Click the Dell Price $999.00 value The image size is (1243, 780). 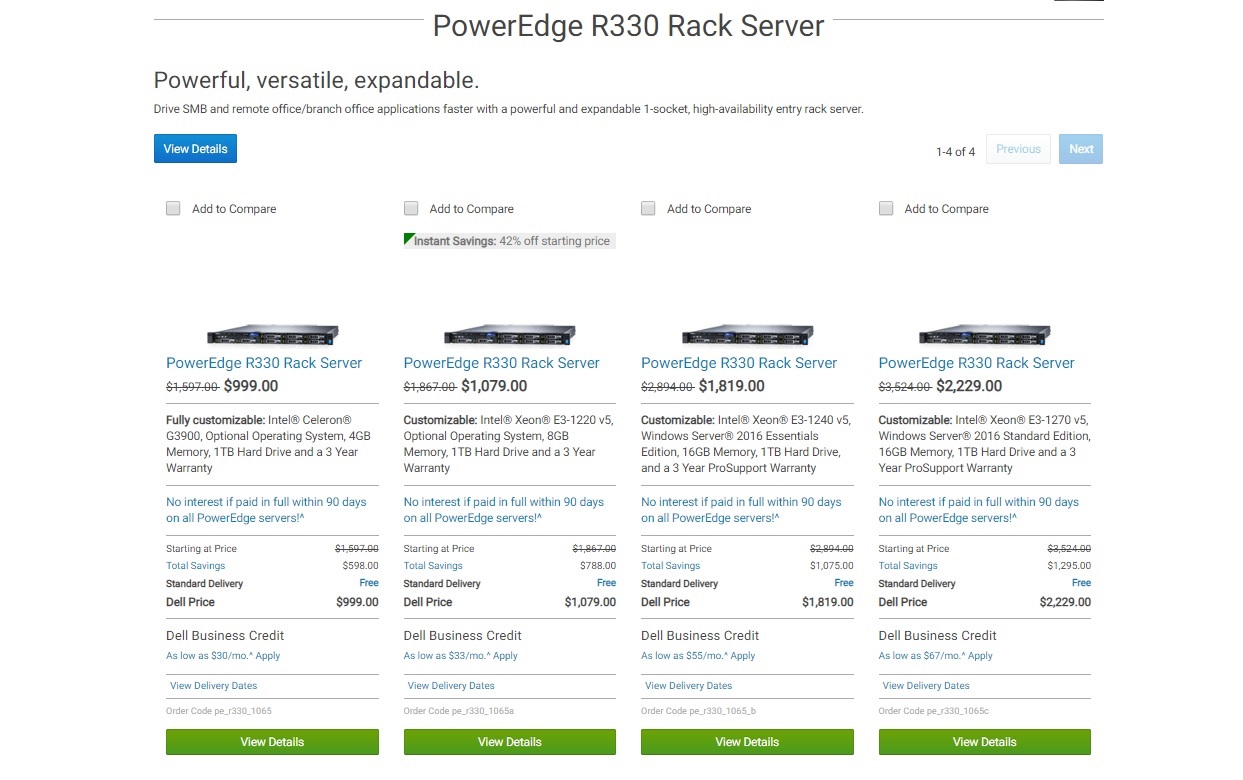[357, 602]
